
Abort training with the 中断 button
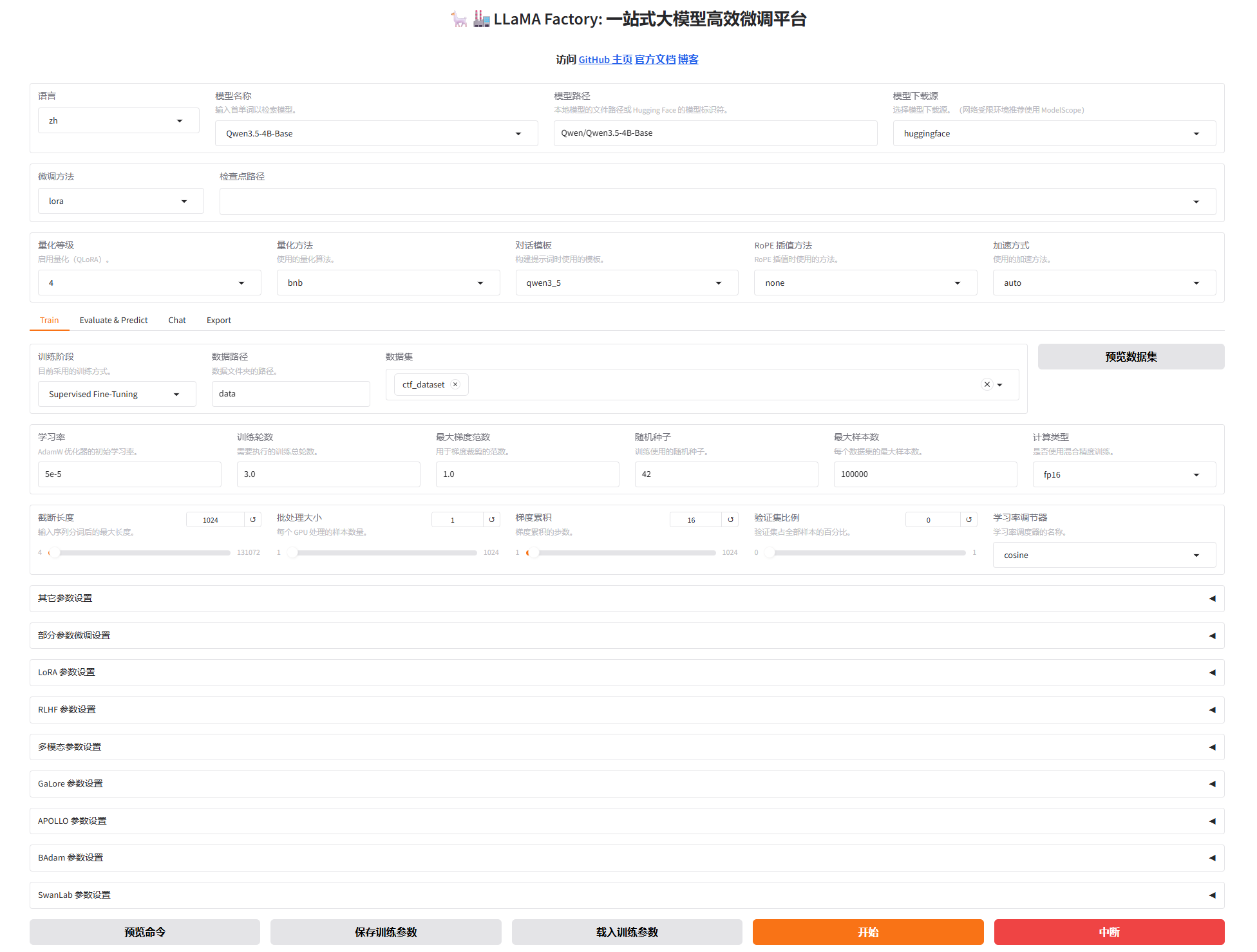[x=1109, y=932]
